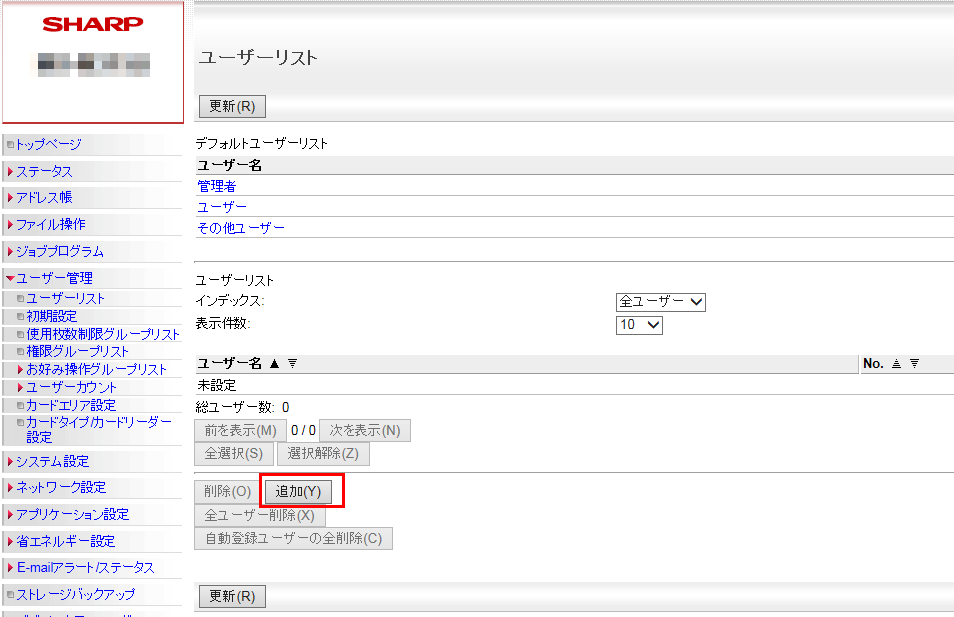Open 使用枚数制限グループリスト from the sidebar
954x617 pixels.
102,334
